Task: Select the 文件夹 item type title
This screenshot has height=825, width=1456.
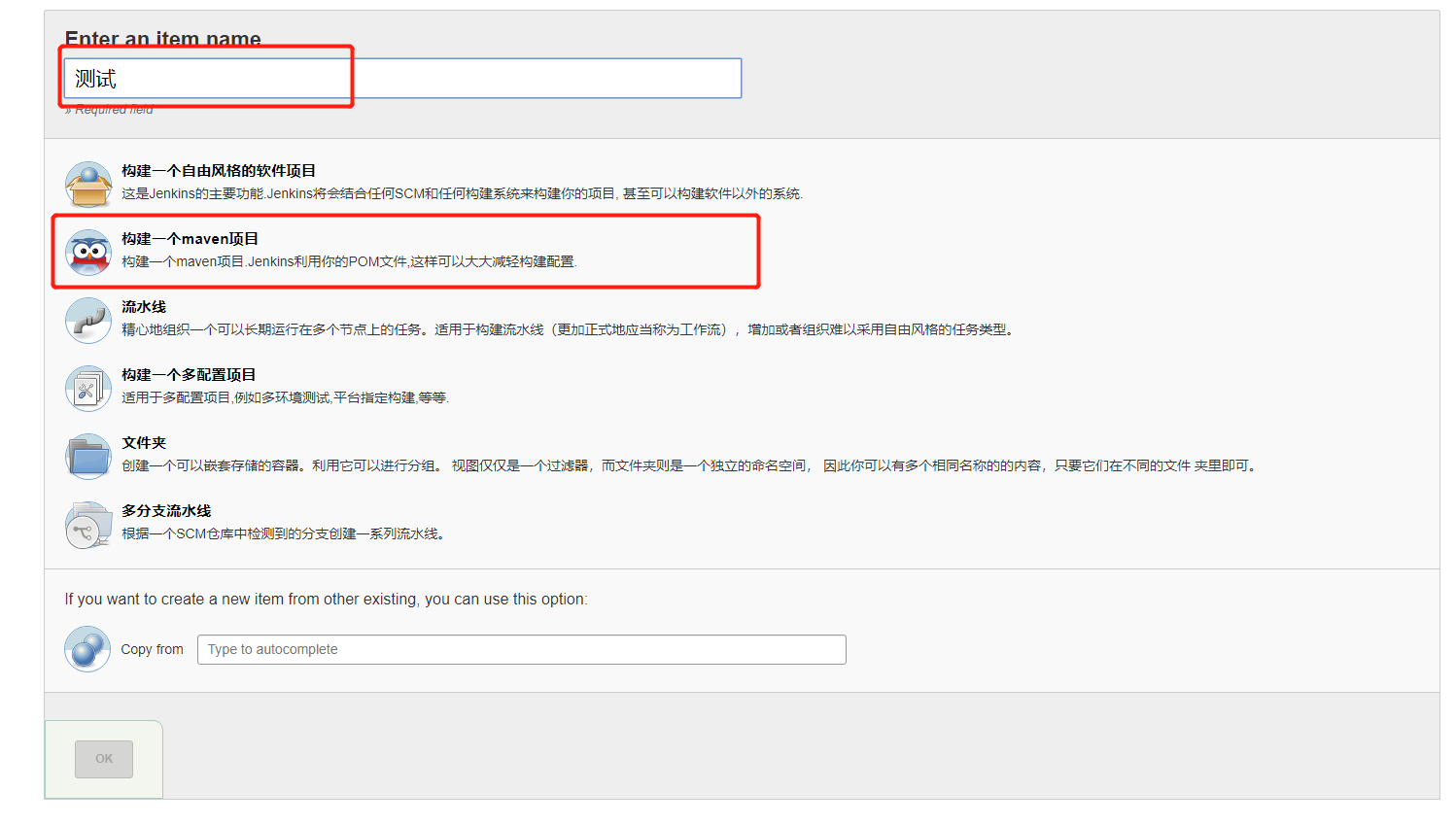Action: (144, 443)
